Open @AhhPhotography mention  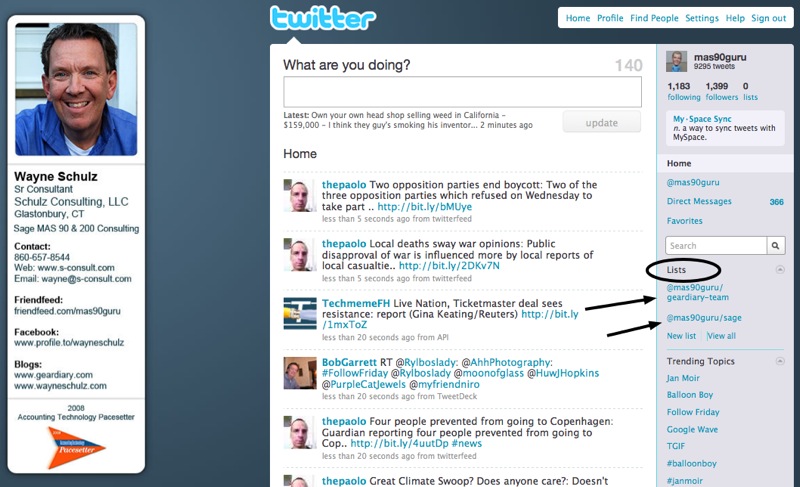(507, 363)
